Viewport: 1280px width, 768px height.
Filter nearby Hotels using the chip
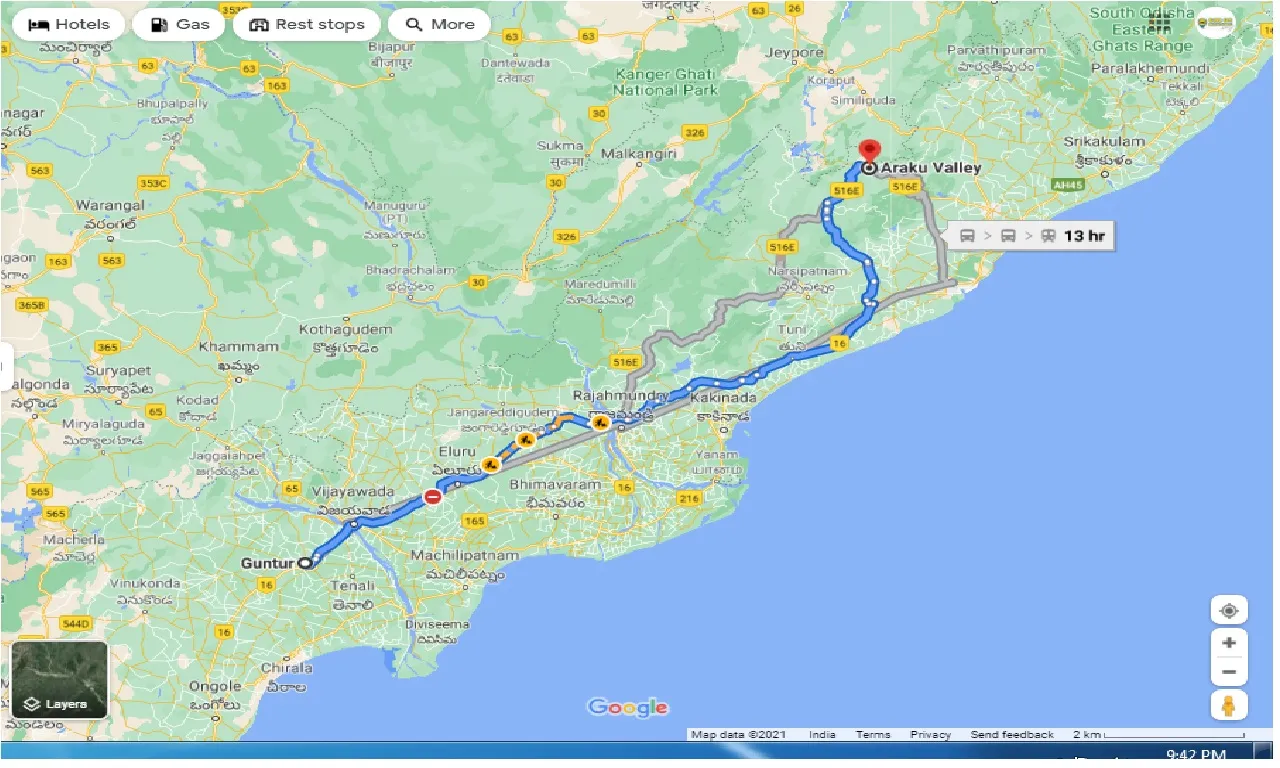point(68,25)
